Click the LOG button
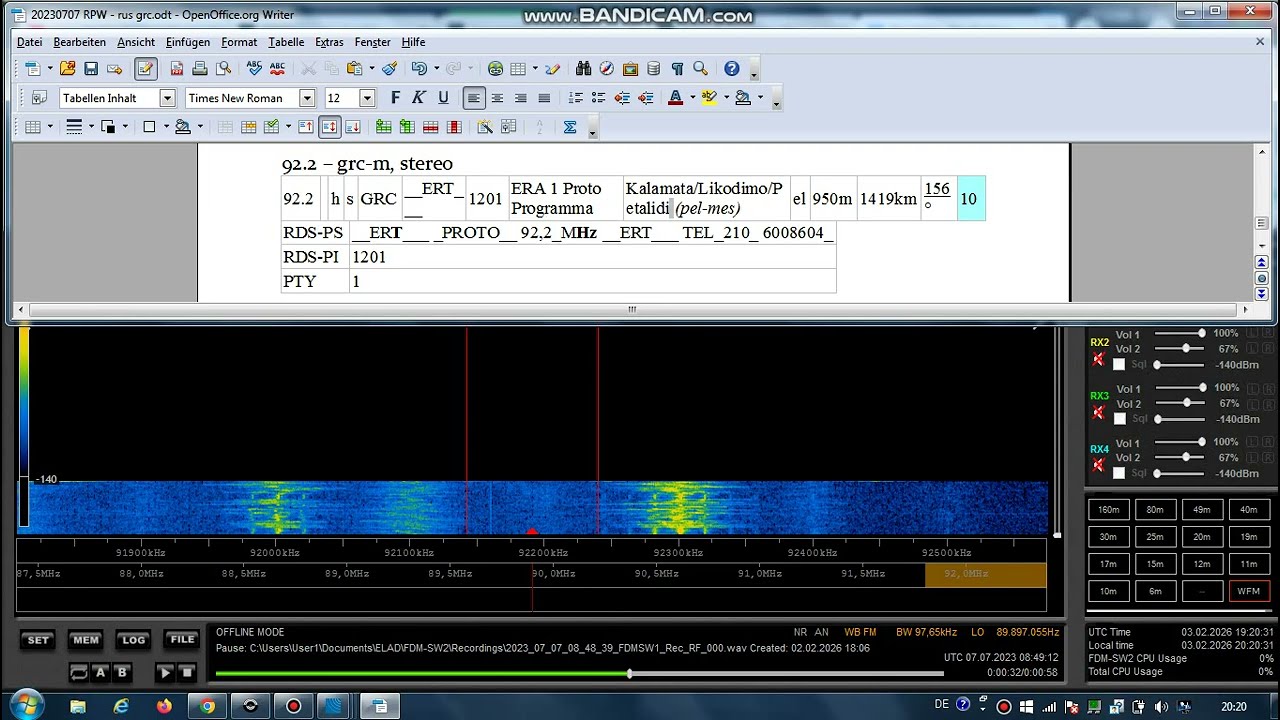 (x=133, y=640)
